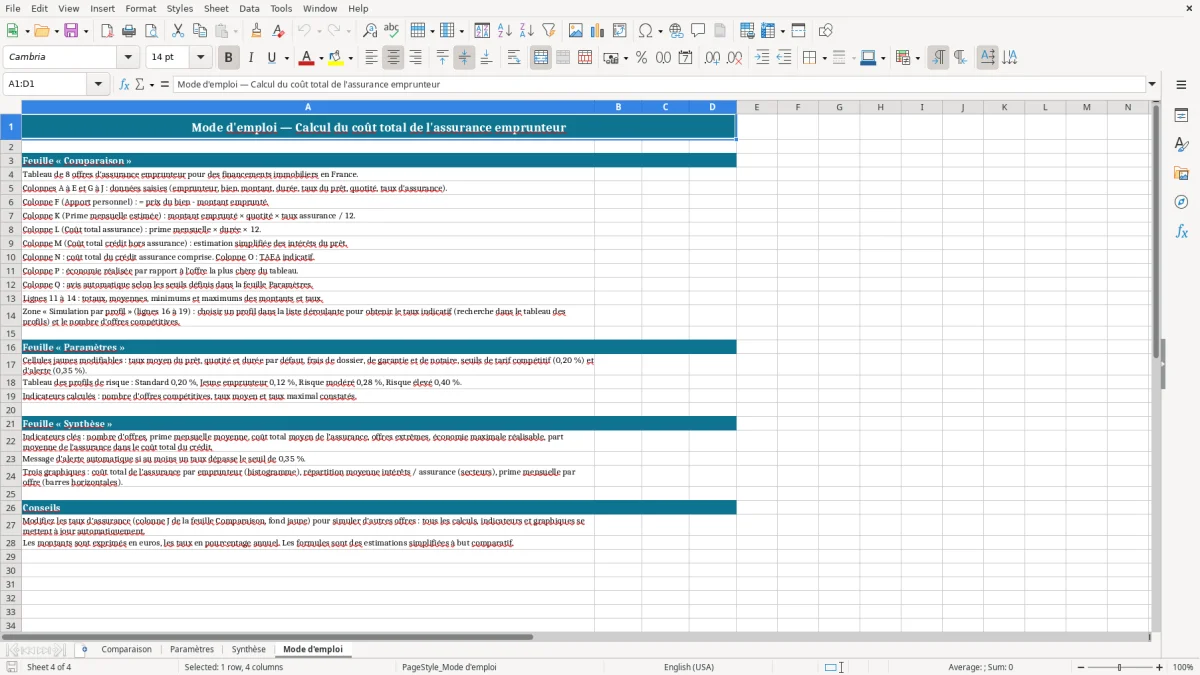Toggle Italic formatting
Screen dimensions: 1200x675
[x=250, y=58]
